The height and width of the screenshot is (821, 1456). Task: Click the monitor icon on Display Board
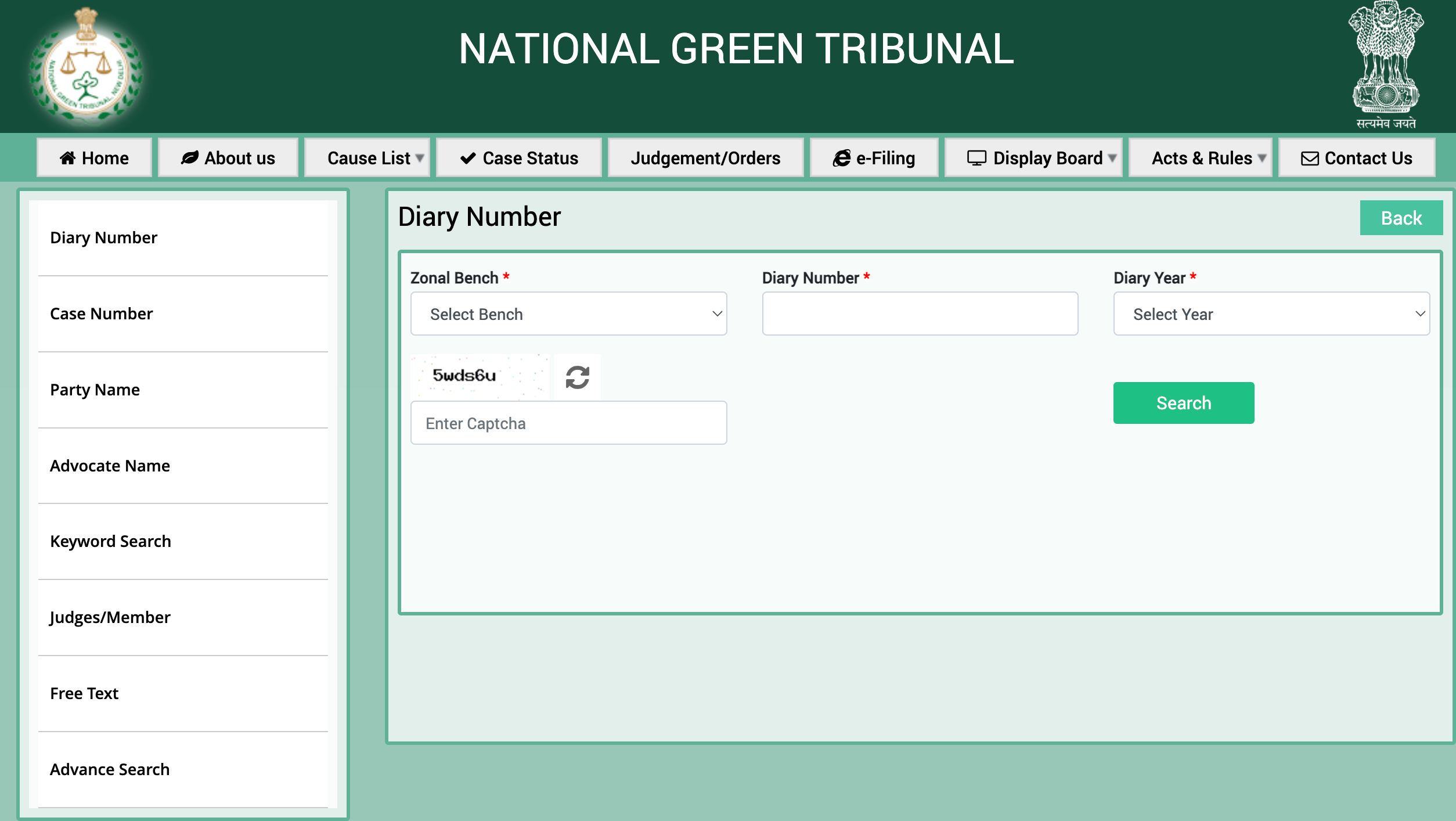point(976,158)
